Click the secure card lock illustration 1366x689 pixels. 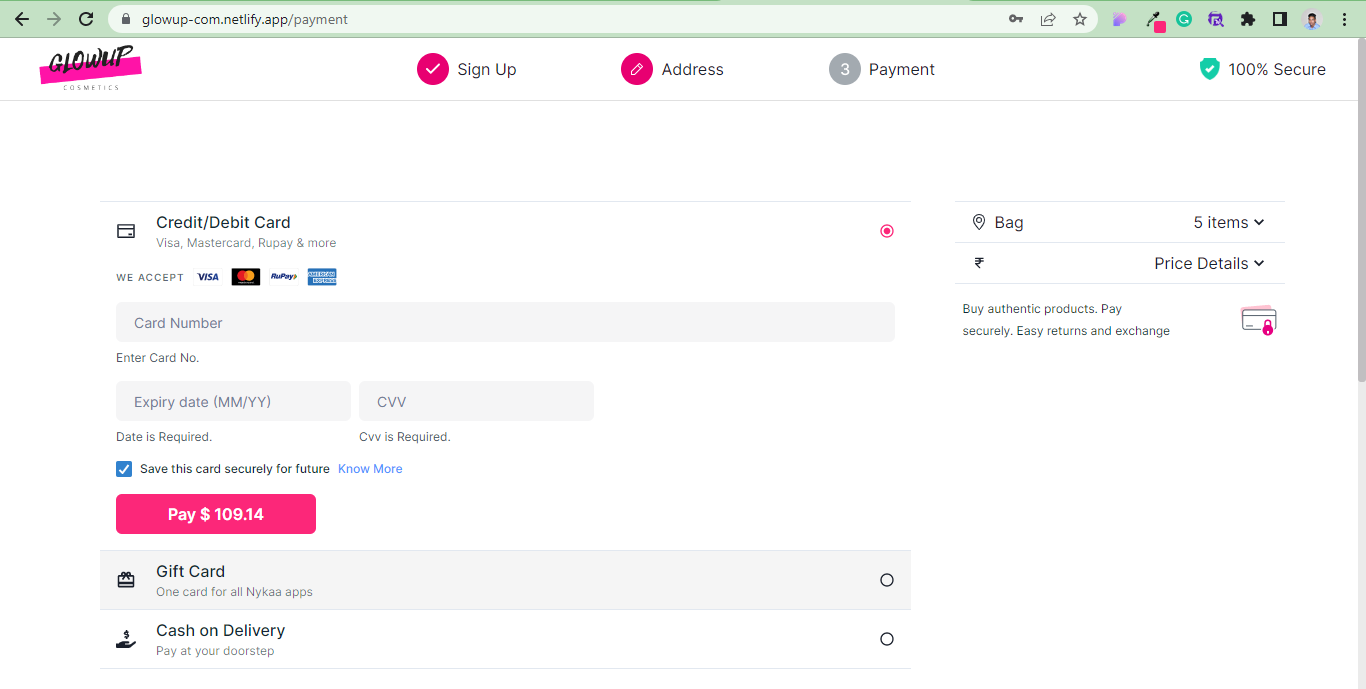point(1259,320)
